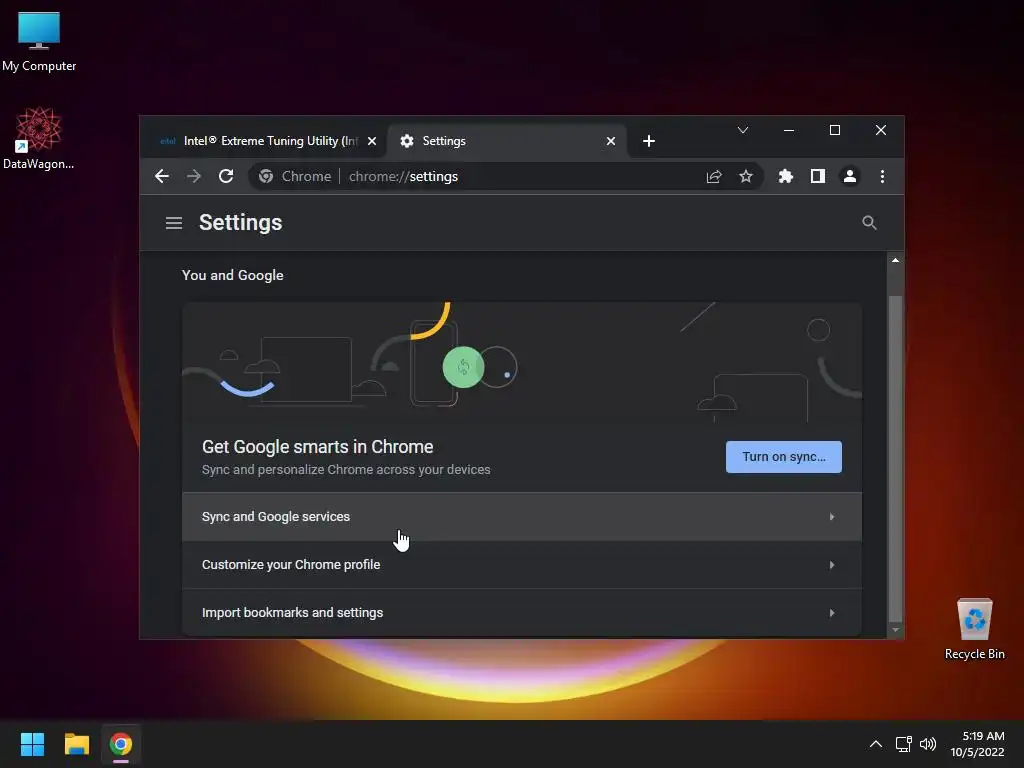Viewport: 1024px width, 768px height.
Task: Open Import bookmarks and settings
Action: click(521, 613)
